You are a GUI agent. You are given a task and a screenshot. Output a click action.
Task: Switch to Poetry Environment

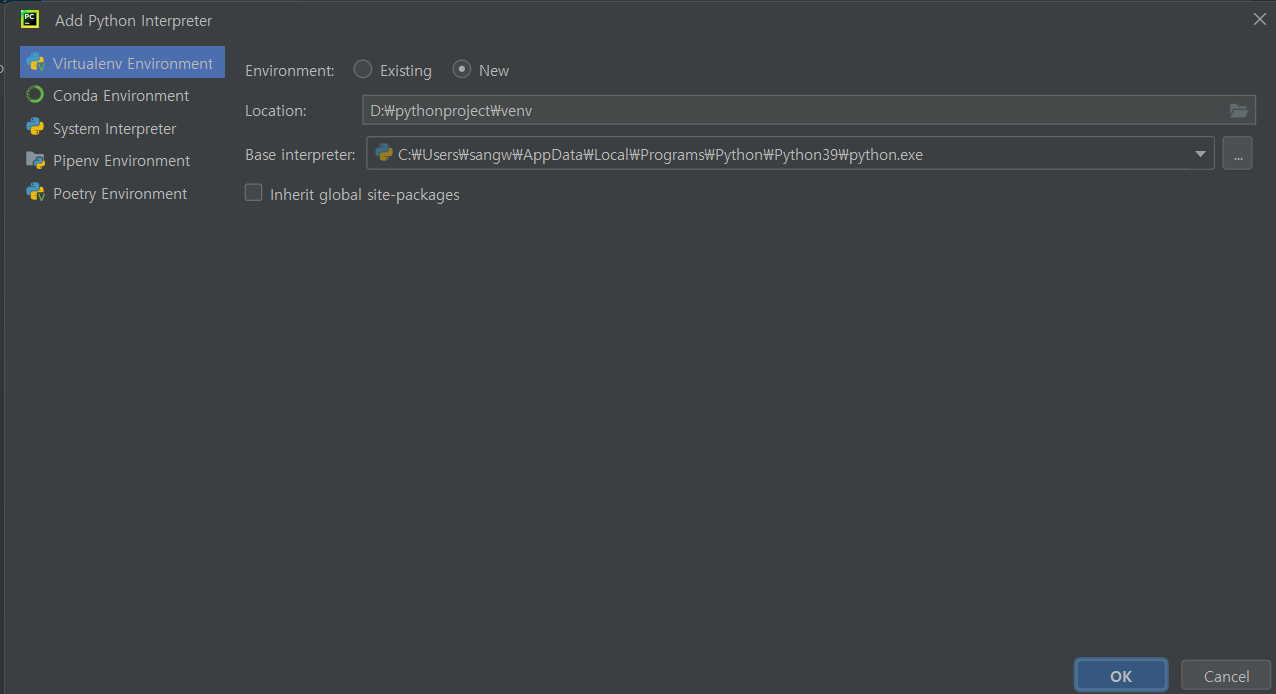120,194
